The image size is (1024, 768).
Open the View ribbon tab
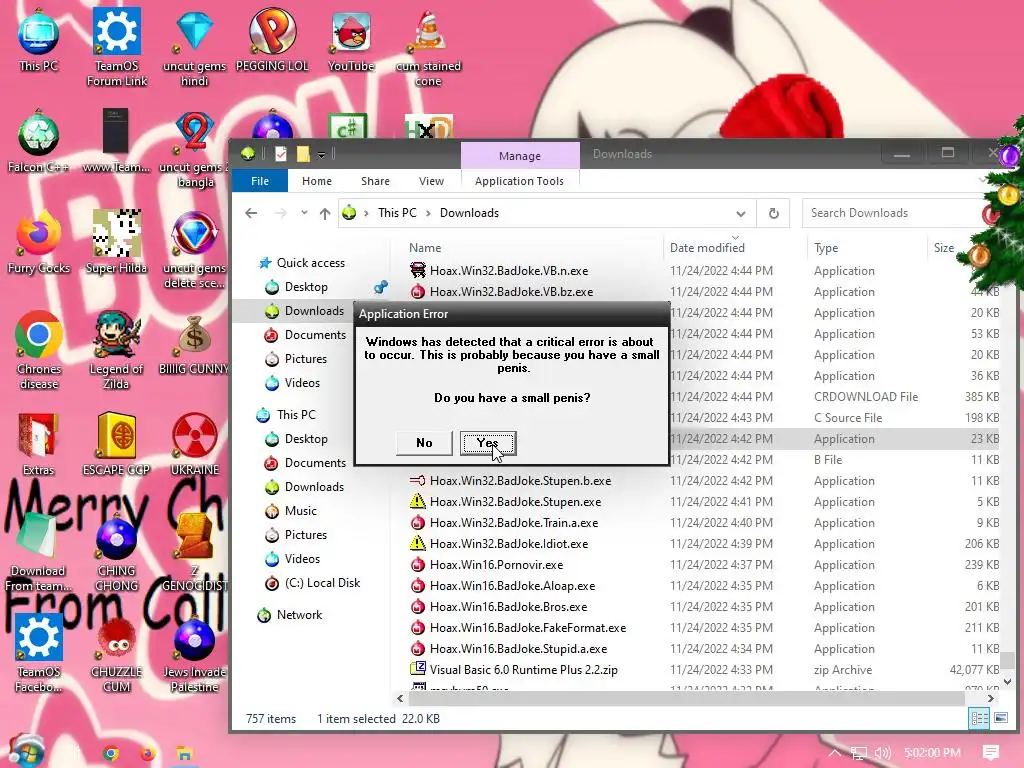[x=431, y=181]
